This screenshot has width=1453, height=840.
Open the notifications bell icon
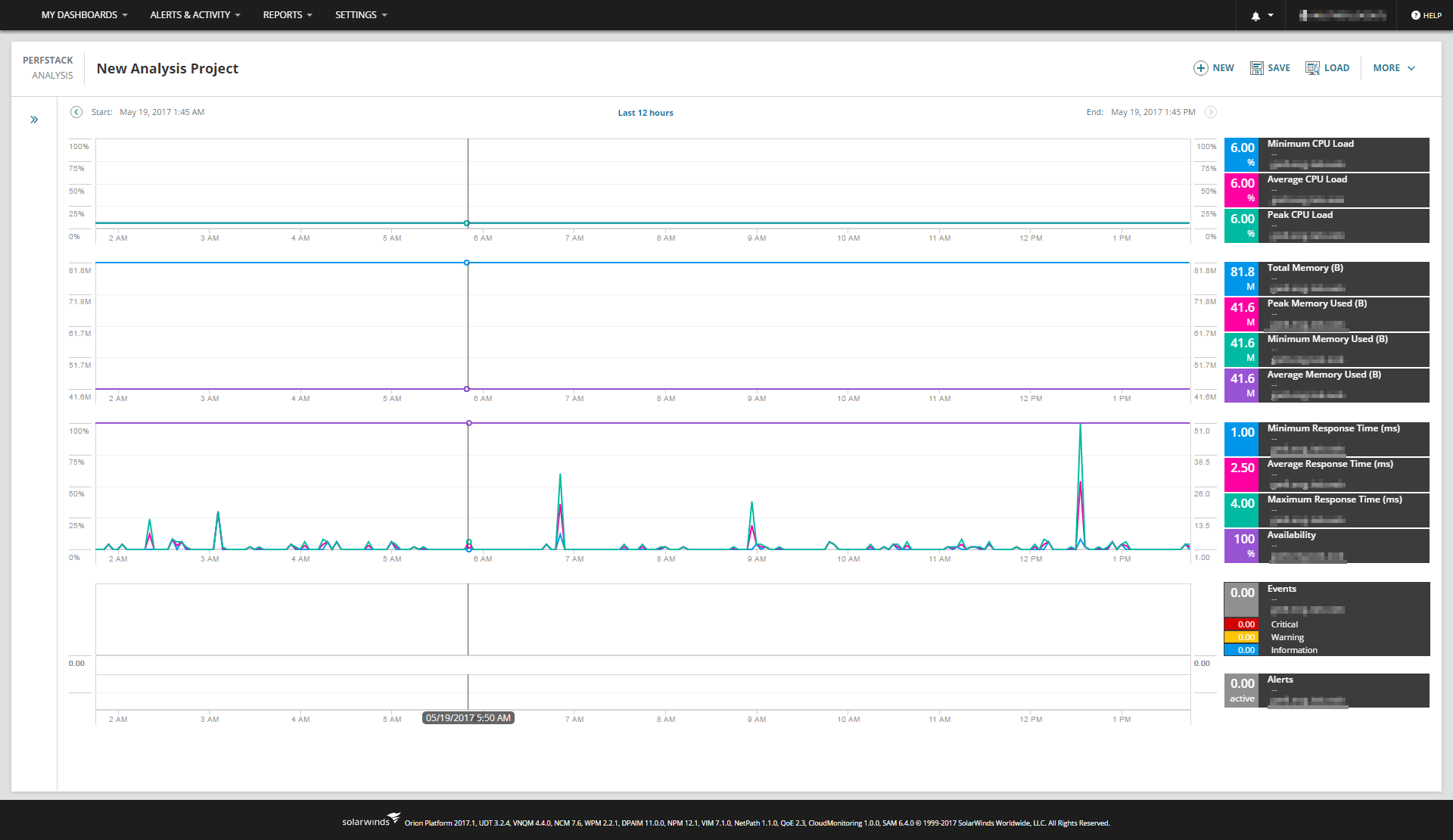coord(1255,16)
